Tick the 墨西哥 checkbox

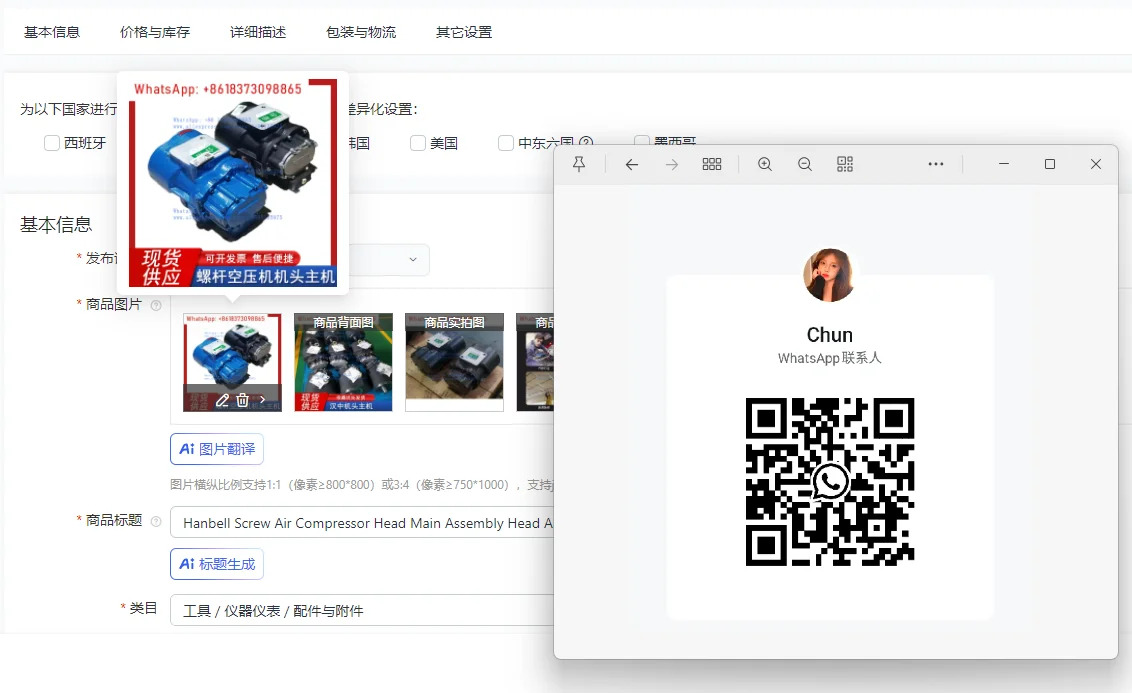pyautogui.click(x=642, y=140)
